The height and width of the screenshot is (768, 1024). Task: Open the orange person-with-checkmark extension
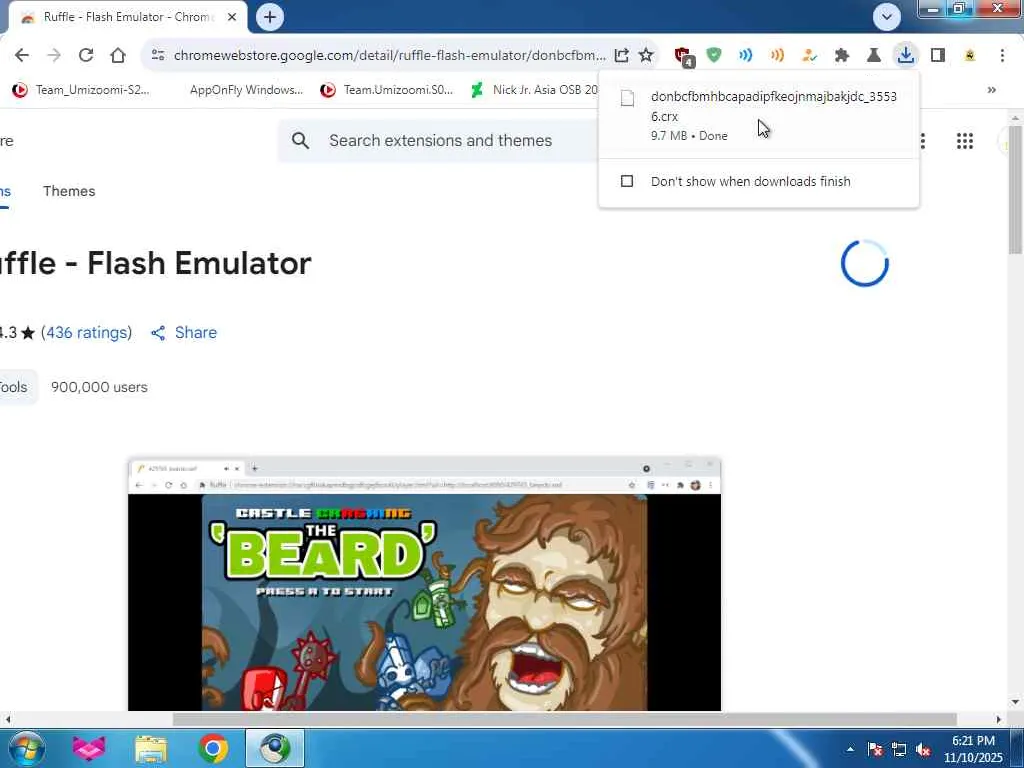click(809, 56)
